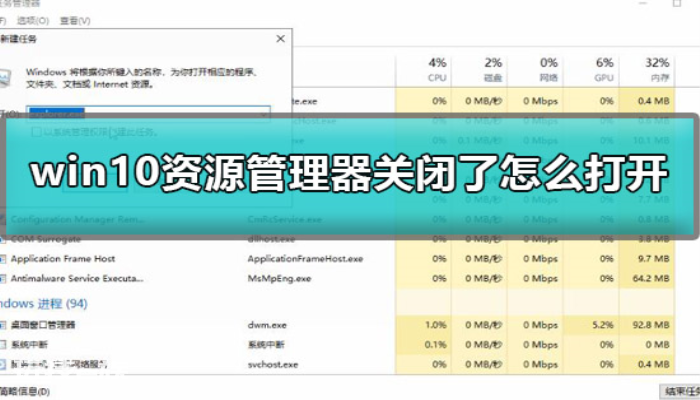The height and width of the screenshot is (400, 700).
Task: Click the 9.7 MB memory value
Action: (654, 258)
